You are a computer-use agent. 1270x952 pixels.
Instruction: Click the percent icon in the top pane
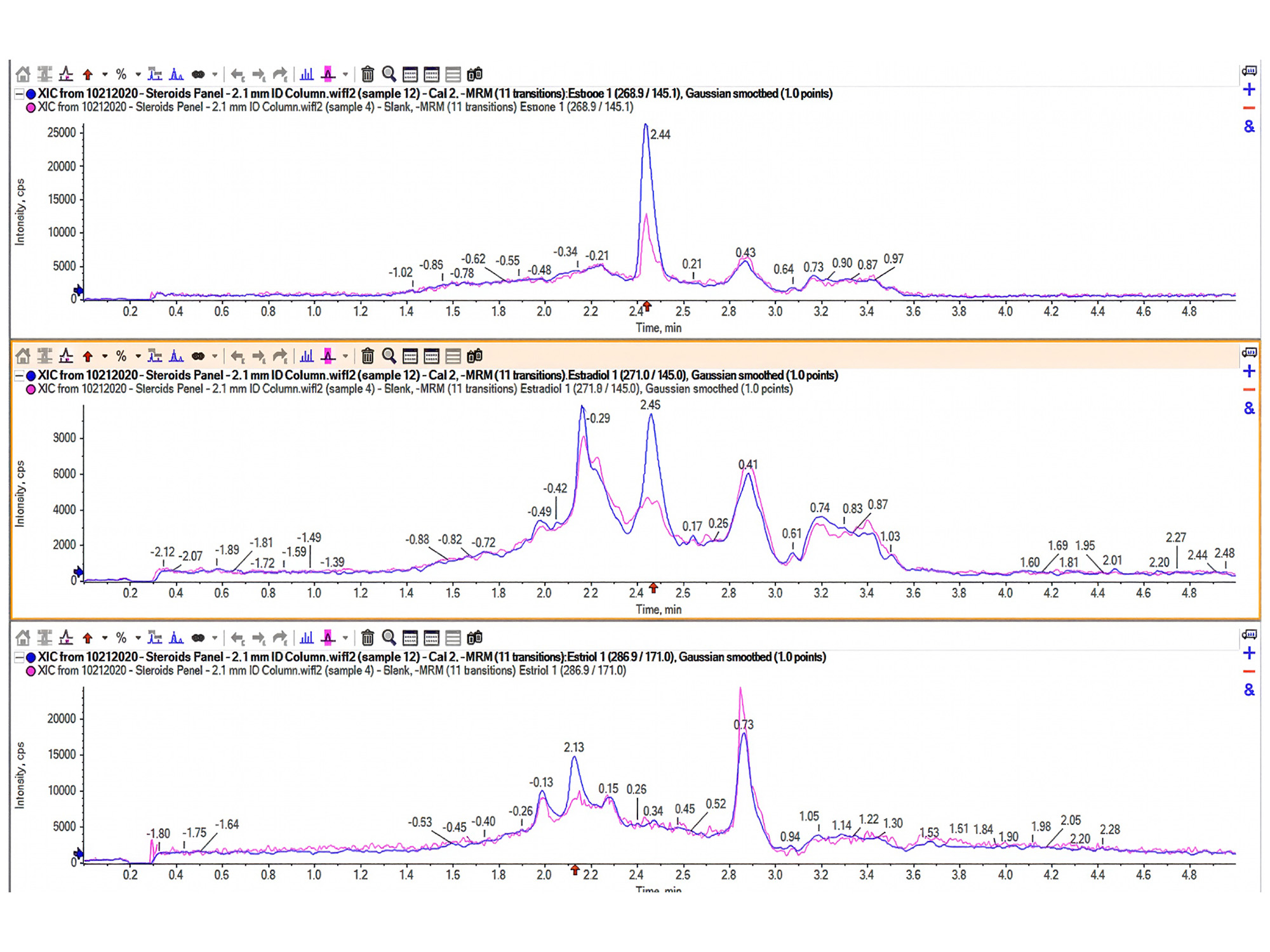(x=121, y=74)
